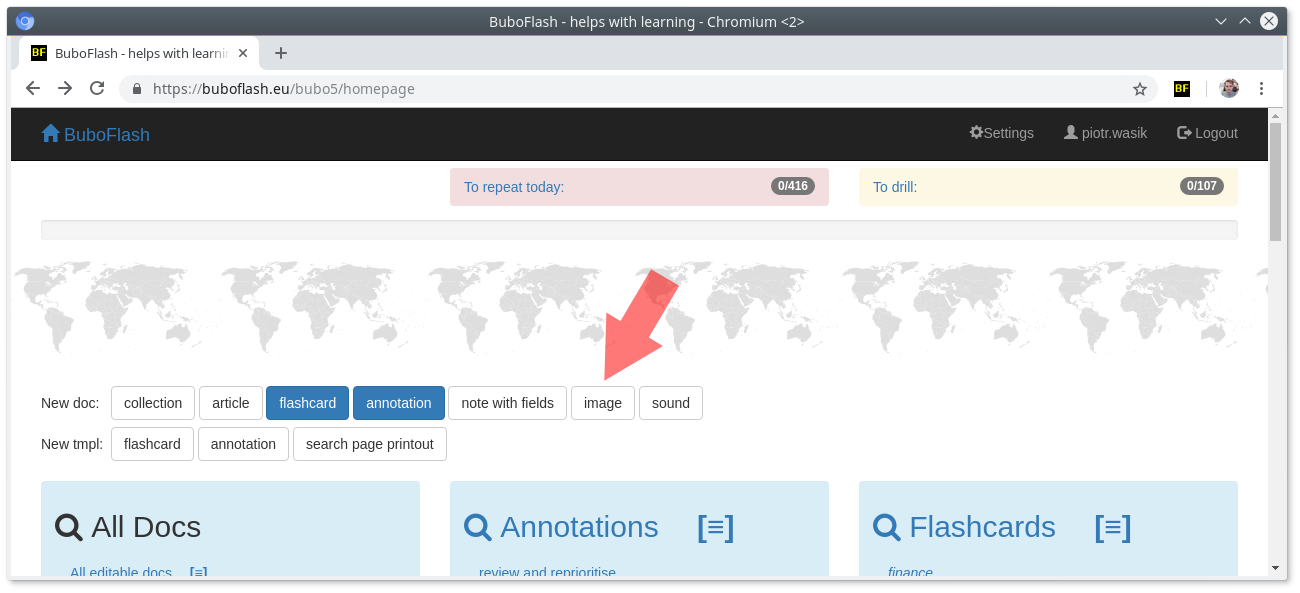The height and width of the screenshot is (593, 1300).
Task: Create a new image doc
Action: point(603,403)
